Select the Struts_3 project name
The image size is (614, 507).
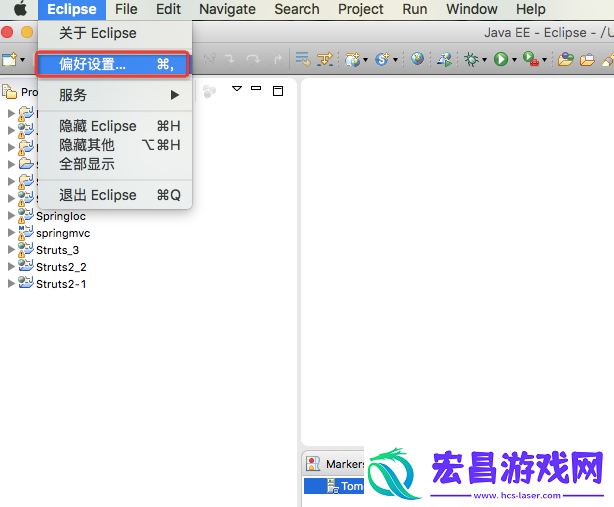58,250
